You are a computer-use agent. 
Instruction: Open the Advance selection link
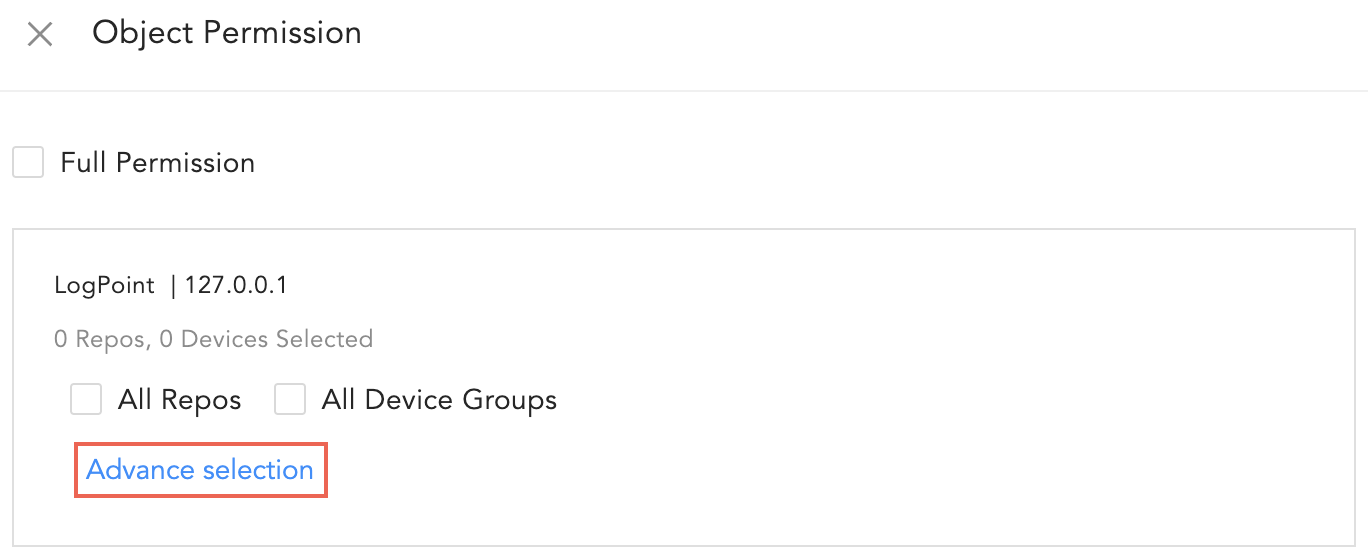pos(200,470)
